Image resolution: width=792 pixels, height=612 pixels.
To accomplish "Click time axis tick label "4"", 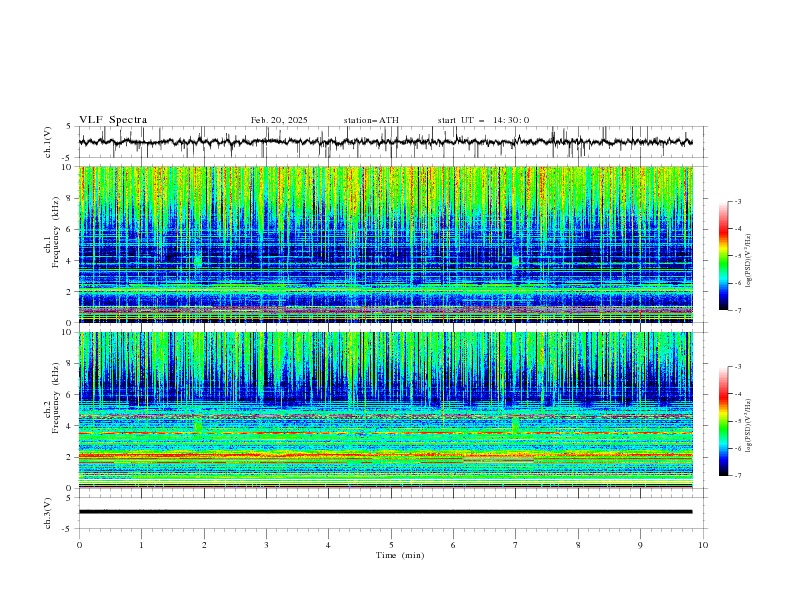I will pos(328,545).
